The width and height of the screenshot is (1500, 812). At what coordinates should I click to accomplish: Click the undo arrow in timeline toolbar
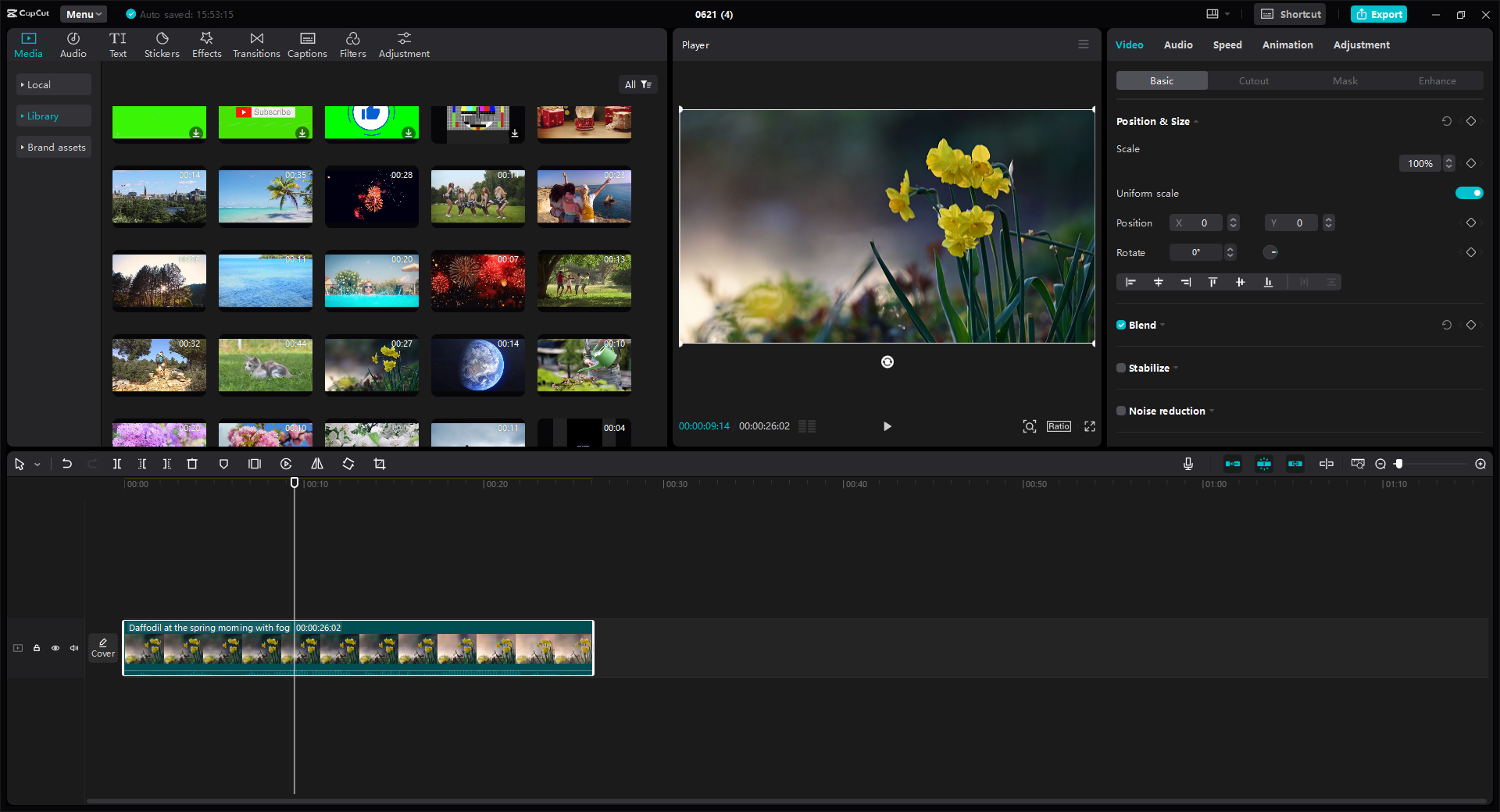(x=67, y=464)
